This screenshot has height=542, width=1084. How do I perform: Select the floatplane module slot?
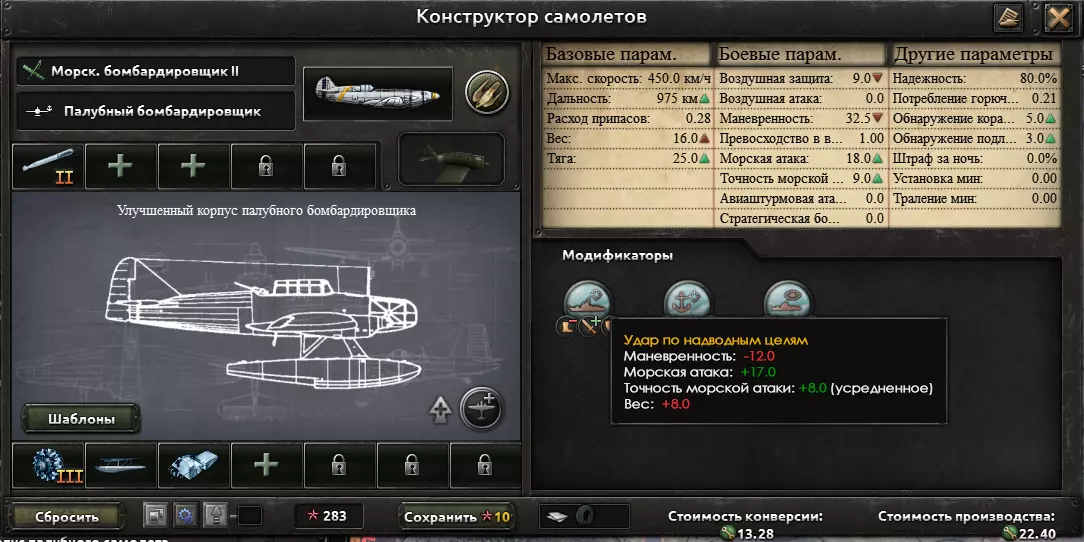click(x=121, y=466)
